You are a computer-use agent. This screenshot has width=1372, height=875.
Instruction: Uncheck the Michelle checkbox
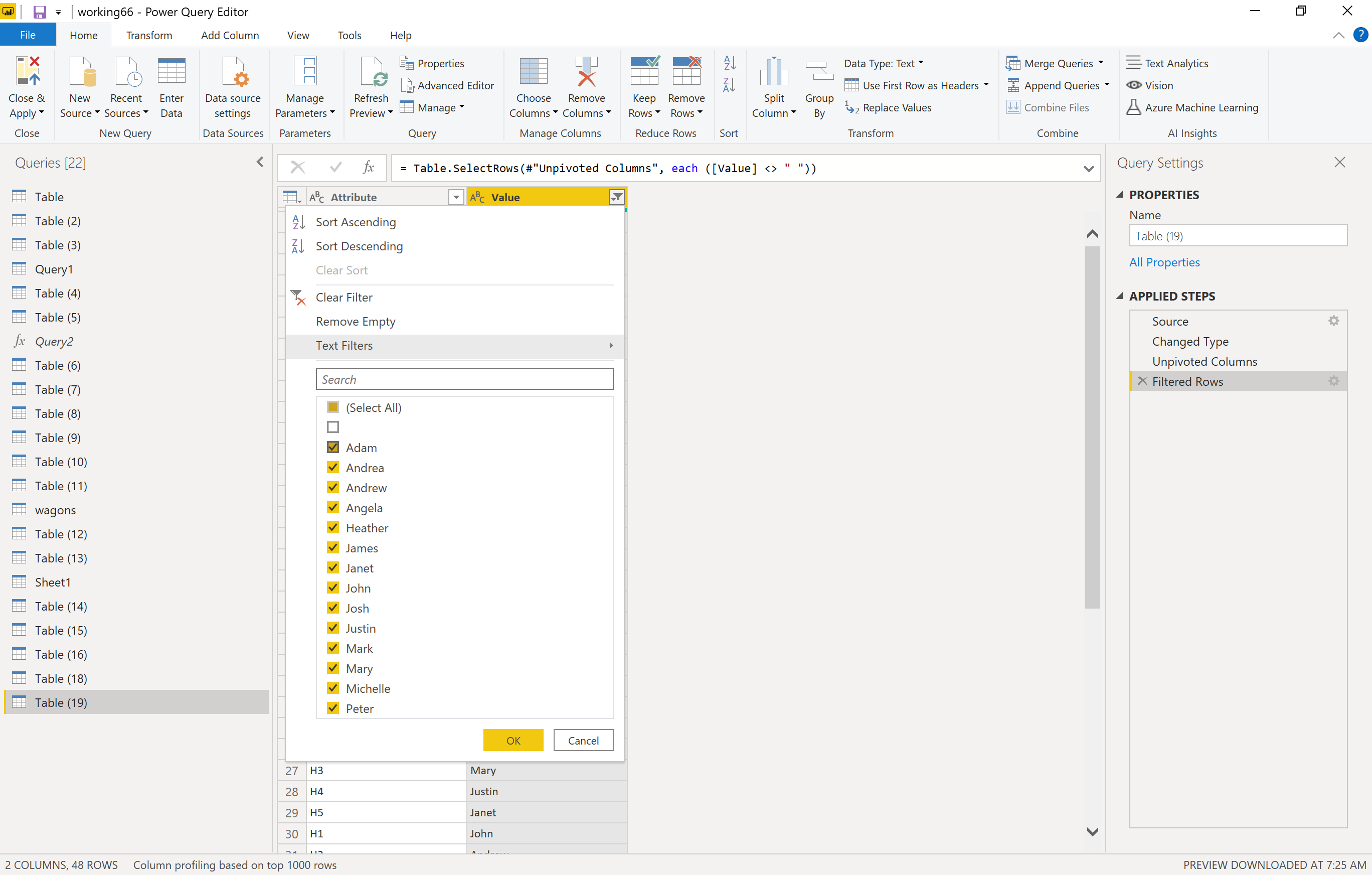[333, 688]
